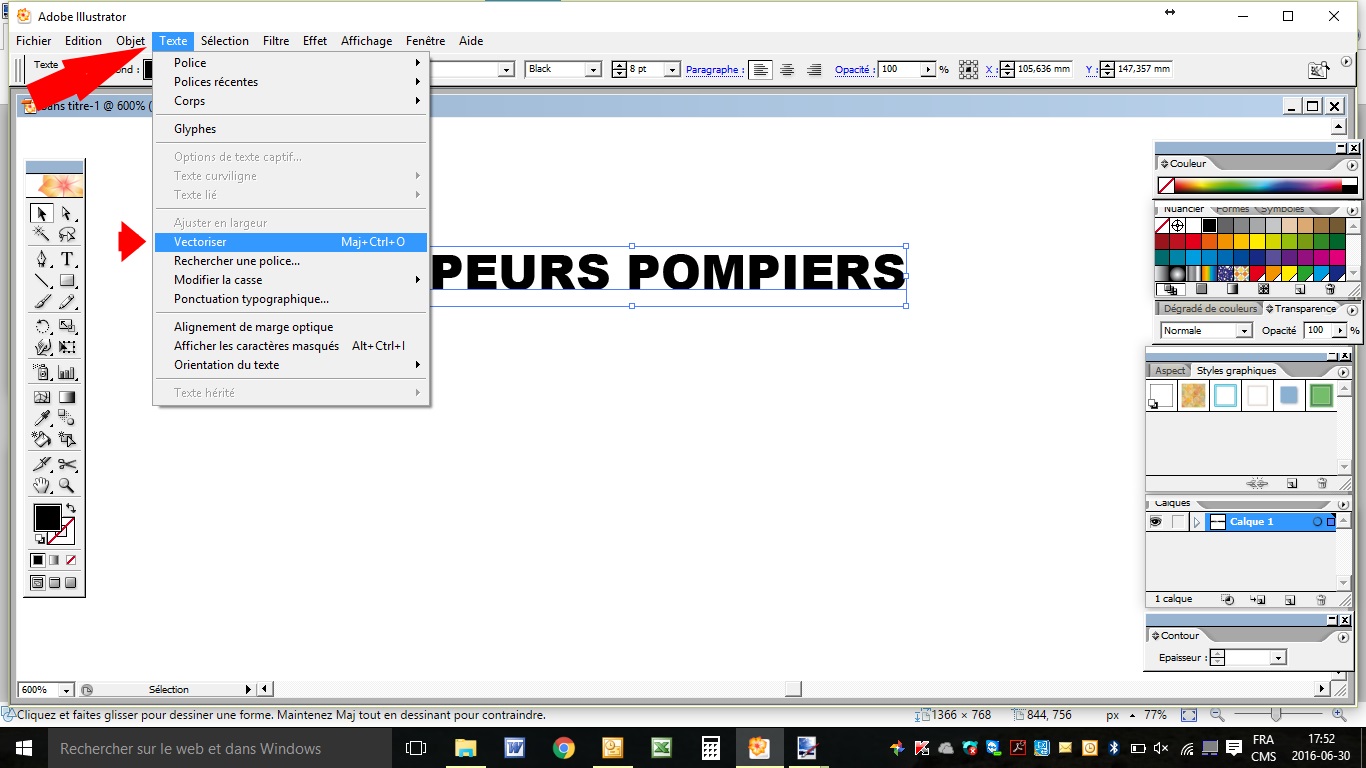The image size is (1366, 768).
Task: Click the reference point locator grid
Action: pyautogui.click(x=968, y=69)
